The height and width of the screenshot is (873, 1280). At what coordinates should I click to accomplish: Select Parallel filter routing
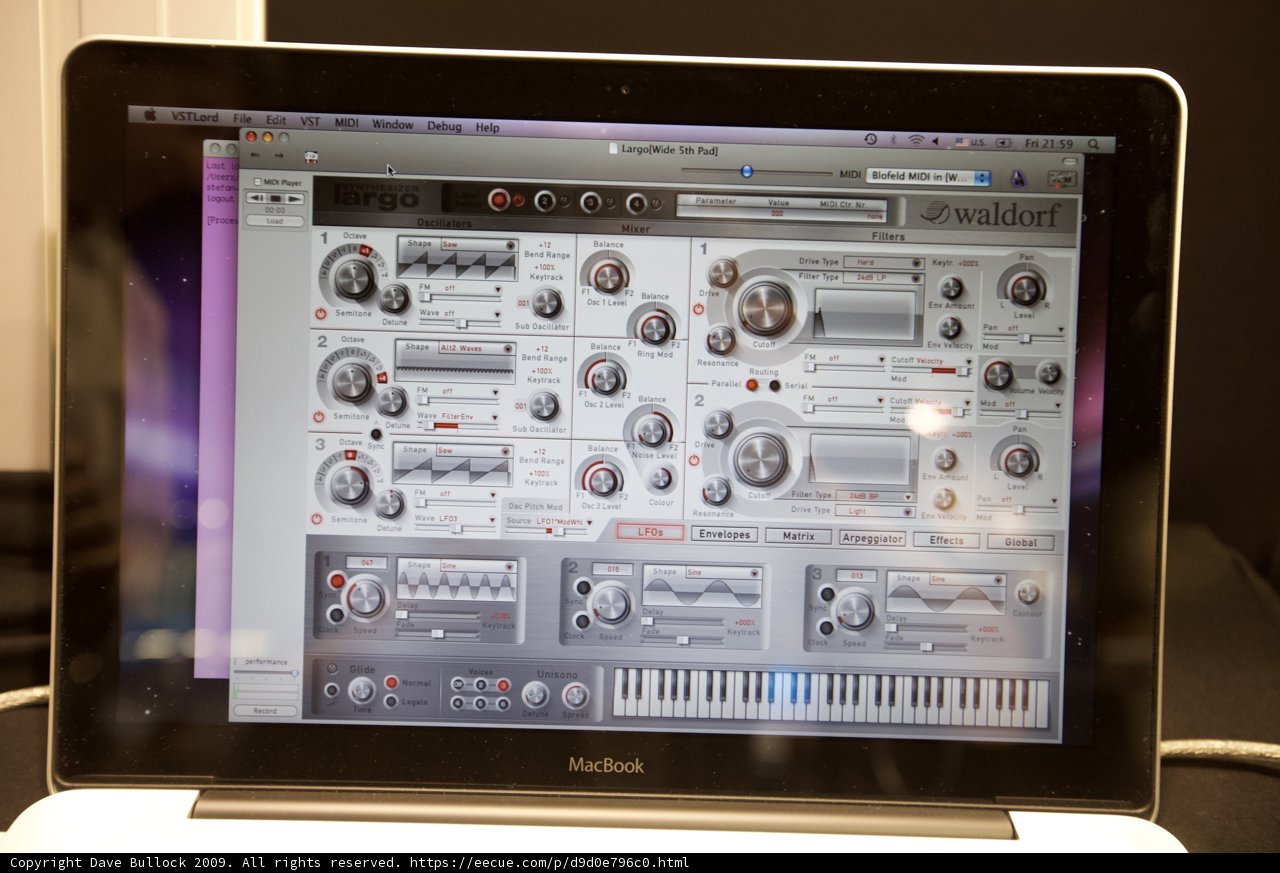point(752,384)
